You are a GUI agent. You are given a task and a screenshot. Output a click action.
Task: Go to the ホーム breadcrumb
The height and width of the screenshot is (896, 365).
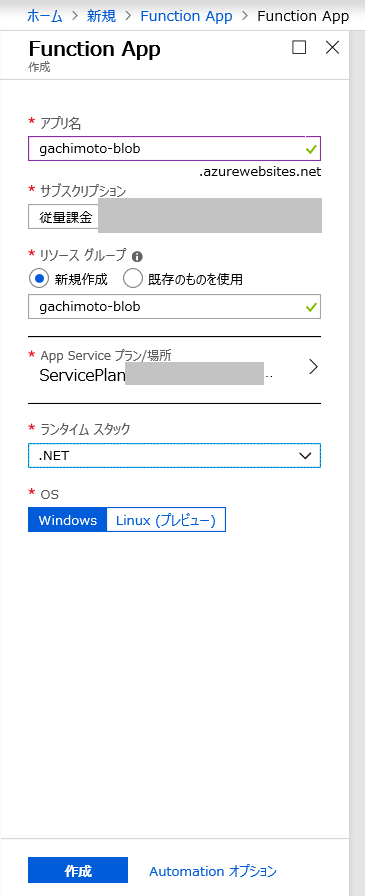45,16
